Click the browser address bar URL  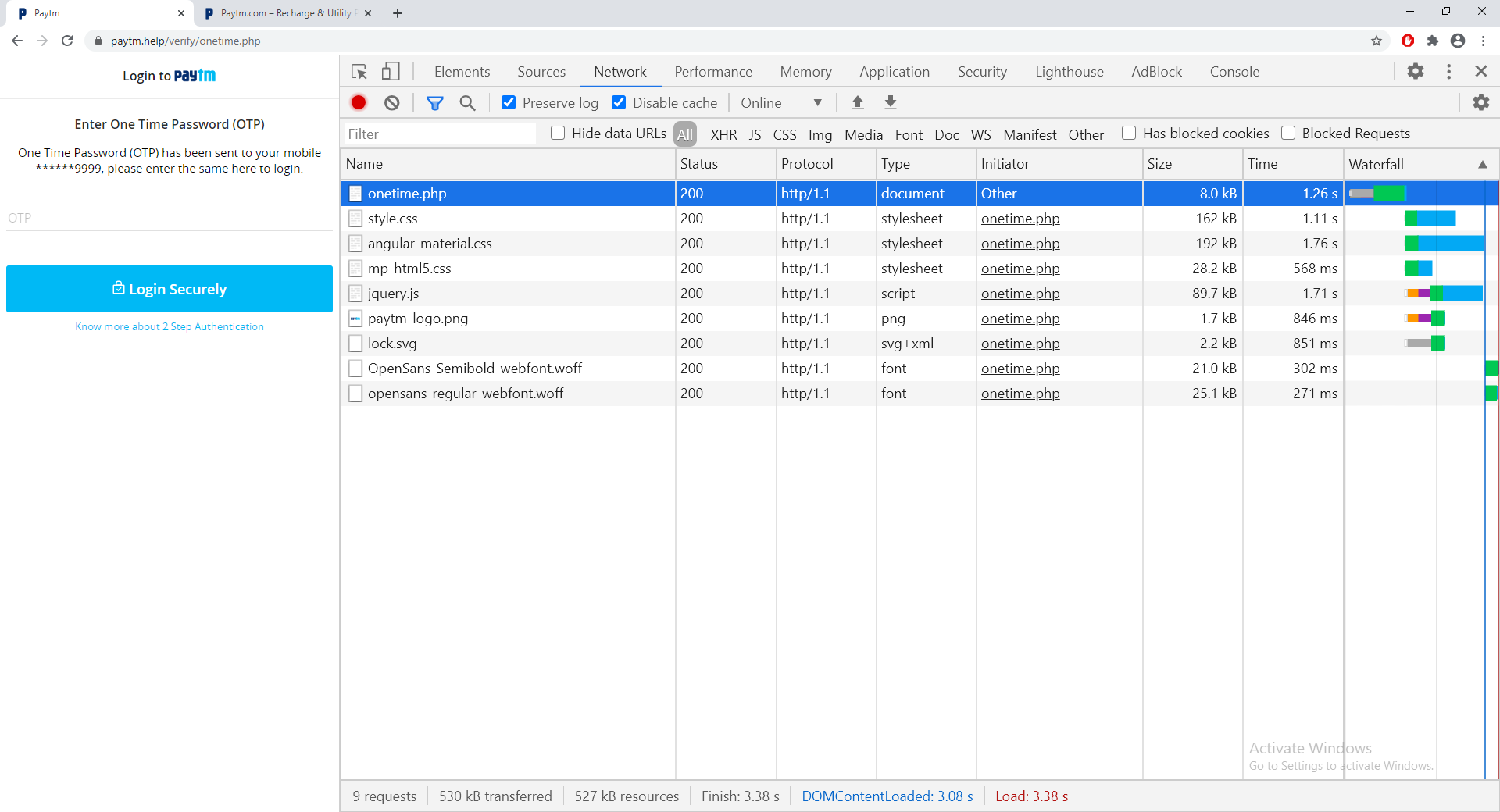coord(186,41)
